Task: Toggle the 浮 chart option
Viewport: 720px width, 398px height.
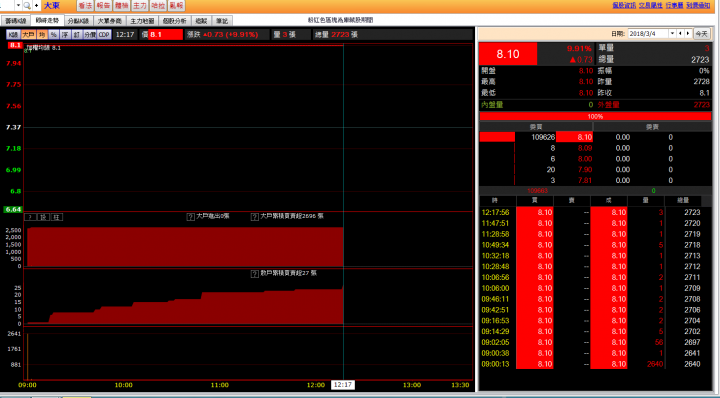Action: (65, 34)
